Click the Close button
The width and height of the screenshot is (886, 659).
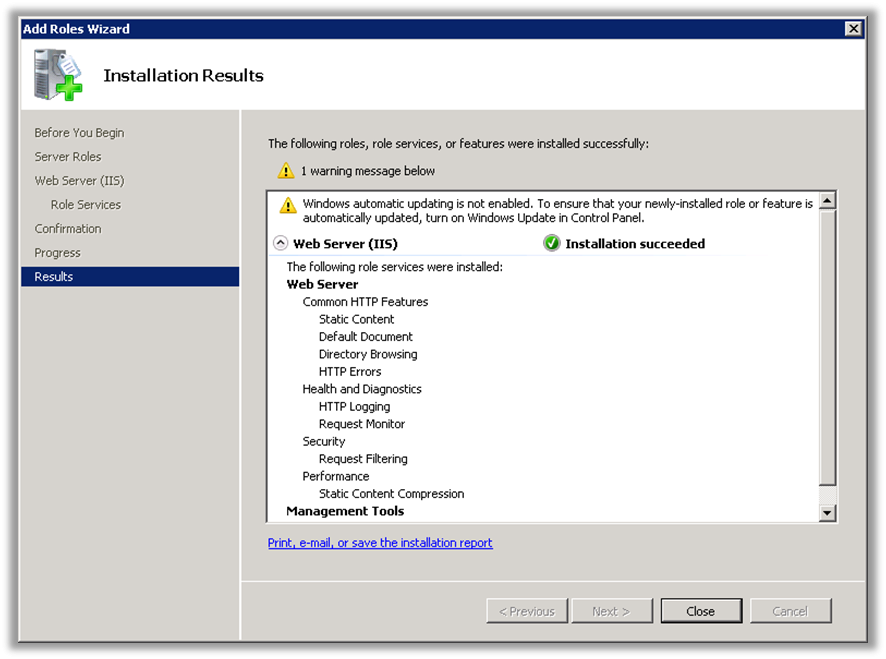pos(701,610)
